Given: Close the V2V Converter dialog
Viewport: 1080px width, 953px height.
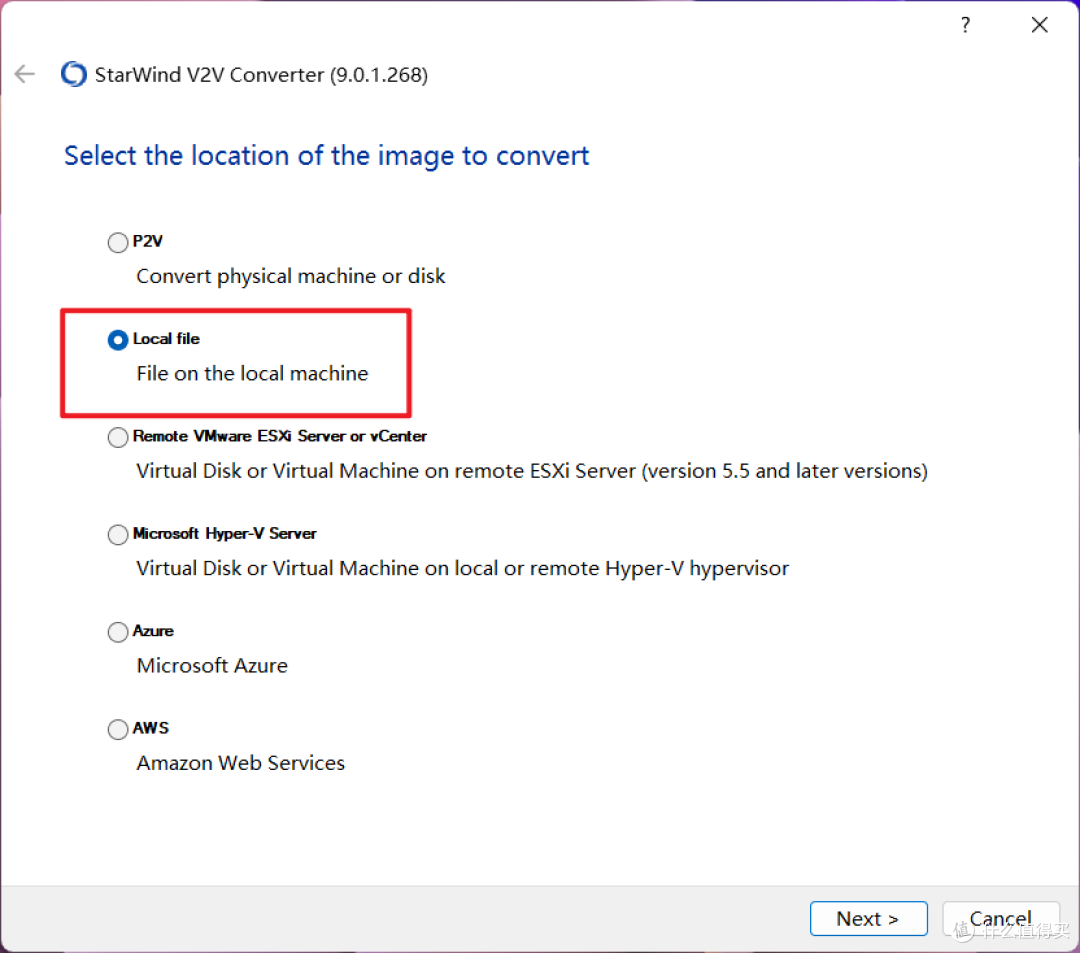Looking at the screenshot, I should coord(1039,26).
